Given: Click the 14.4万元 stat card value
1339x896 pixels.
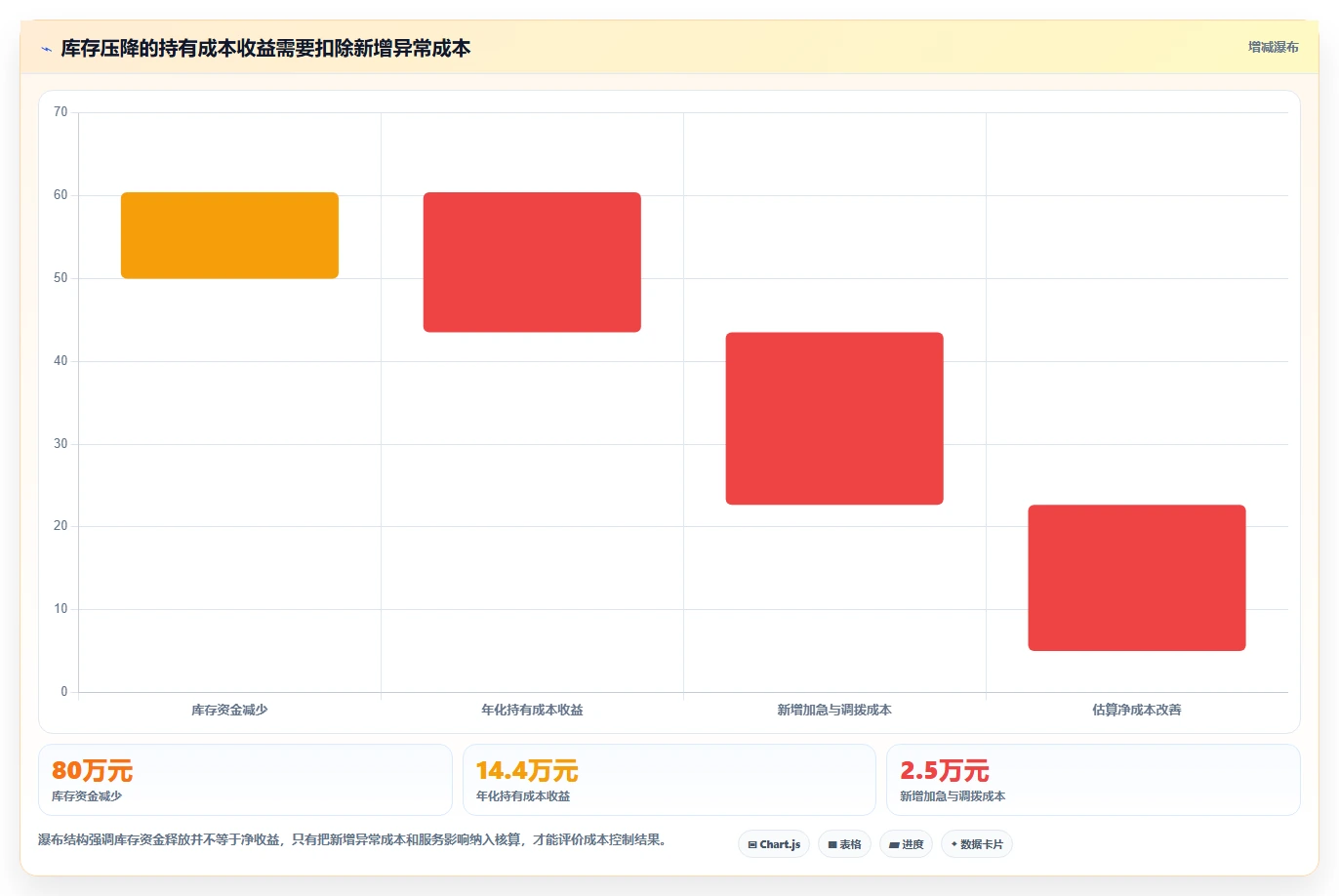Looking at the screenshot, I should tap(527, 771).
